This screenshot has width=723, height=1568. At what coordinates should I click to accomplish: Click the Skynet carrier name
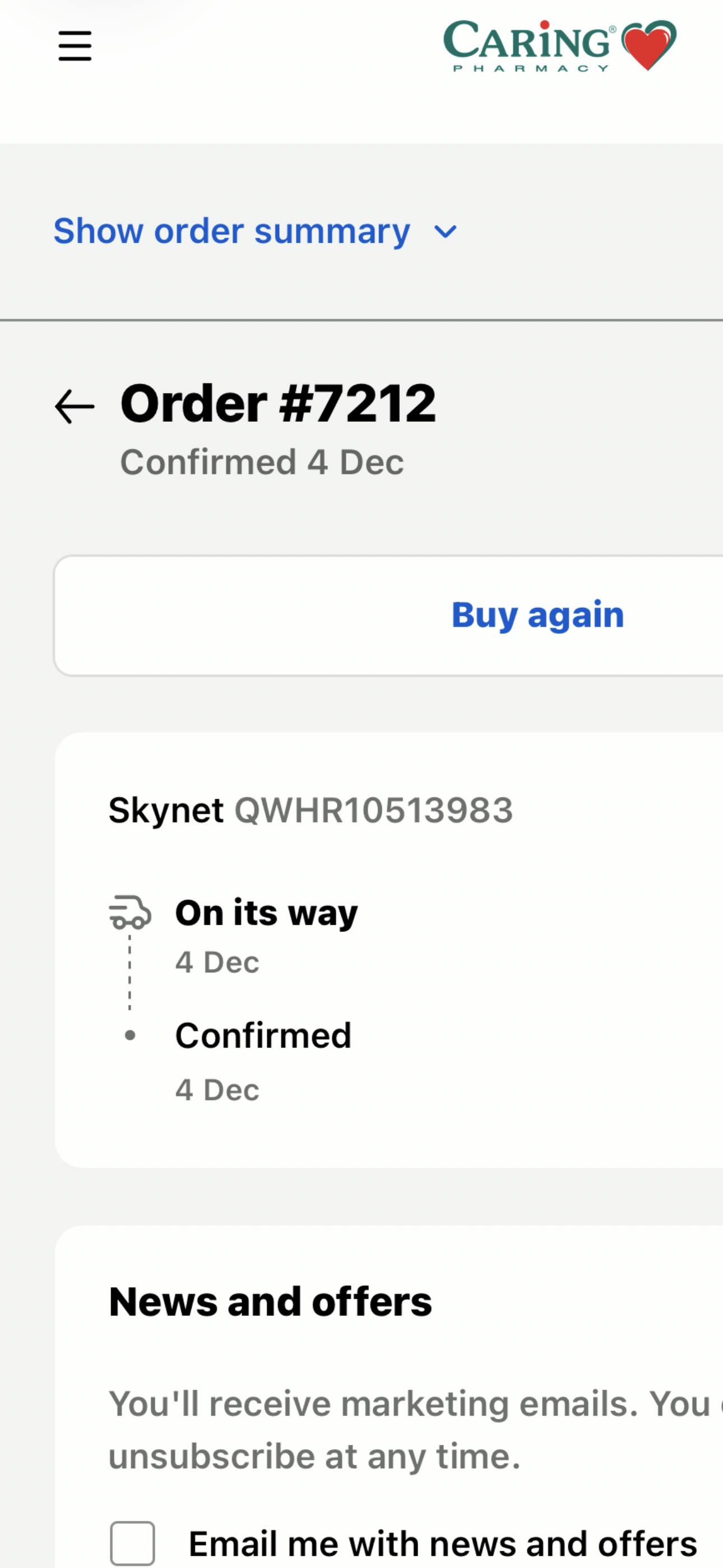tap(166, 810)
